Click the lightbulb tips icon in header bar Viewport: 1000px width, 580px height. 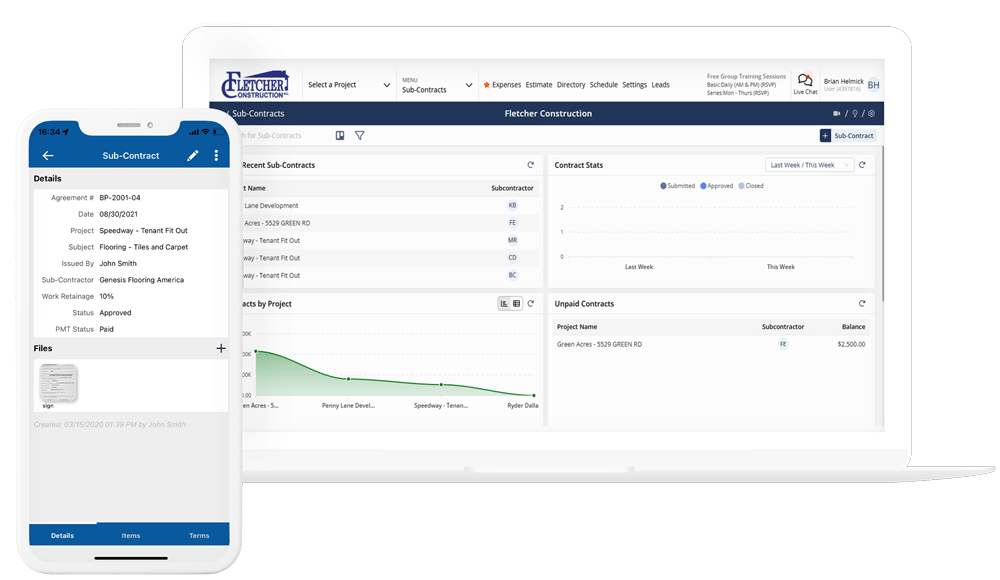click(855, 114)
